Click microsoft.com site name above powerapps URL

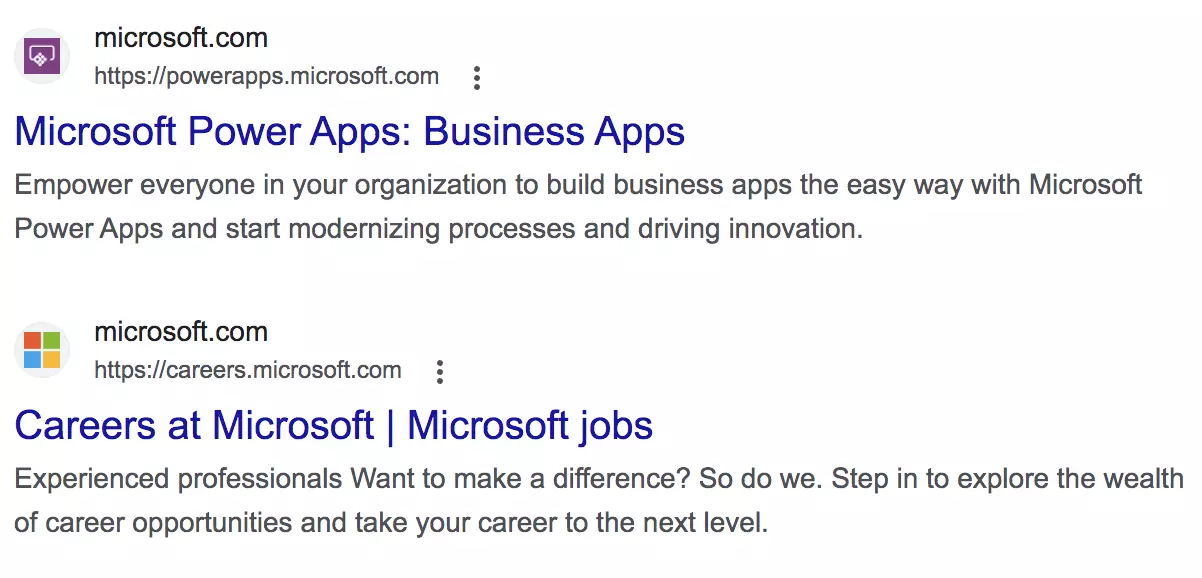(180, 39)
